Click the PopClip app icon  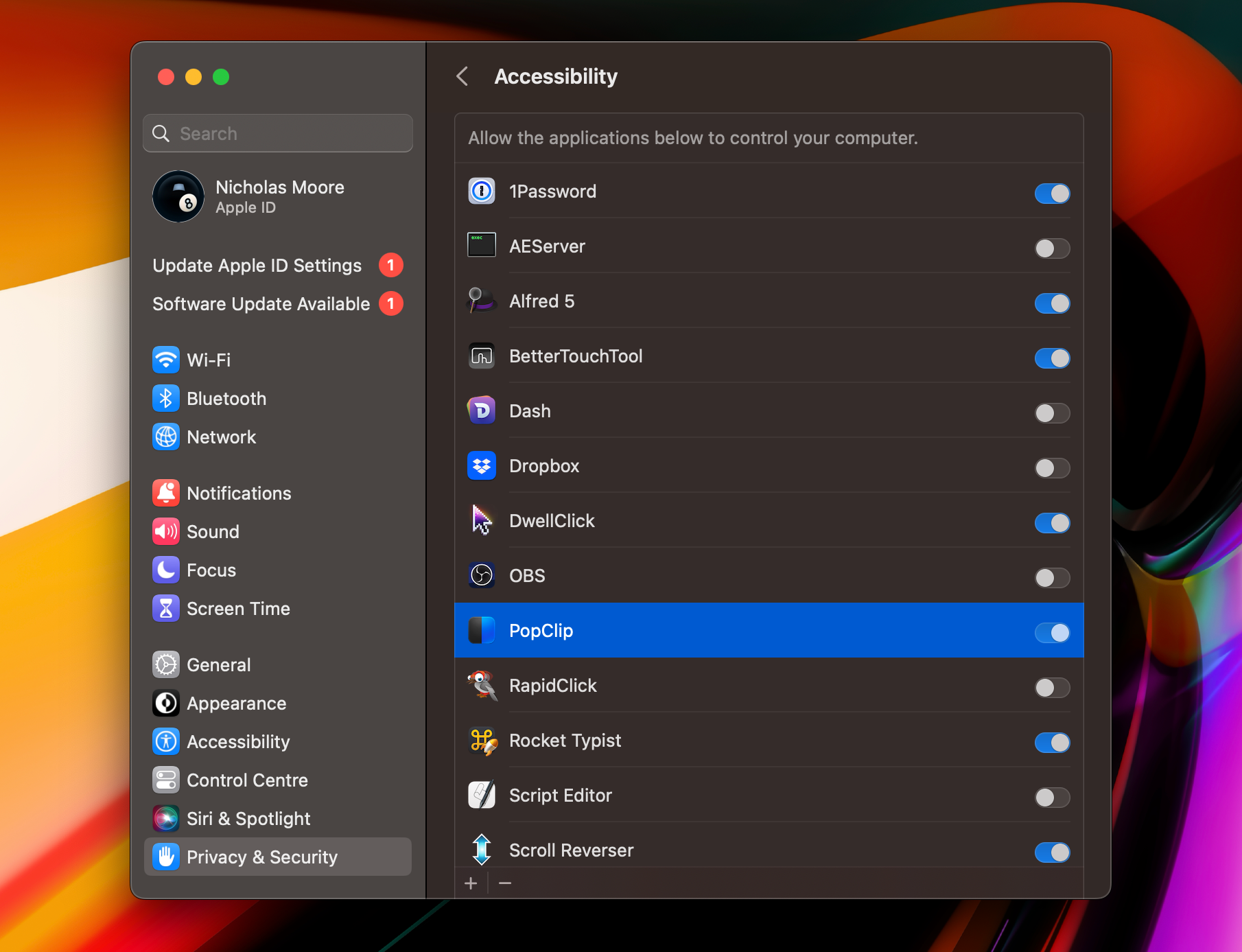[482, 630]
